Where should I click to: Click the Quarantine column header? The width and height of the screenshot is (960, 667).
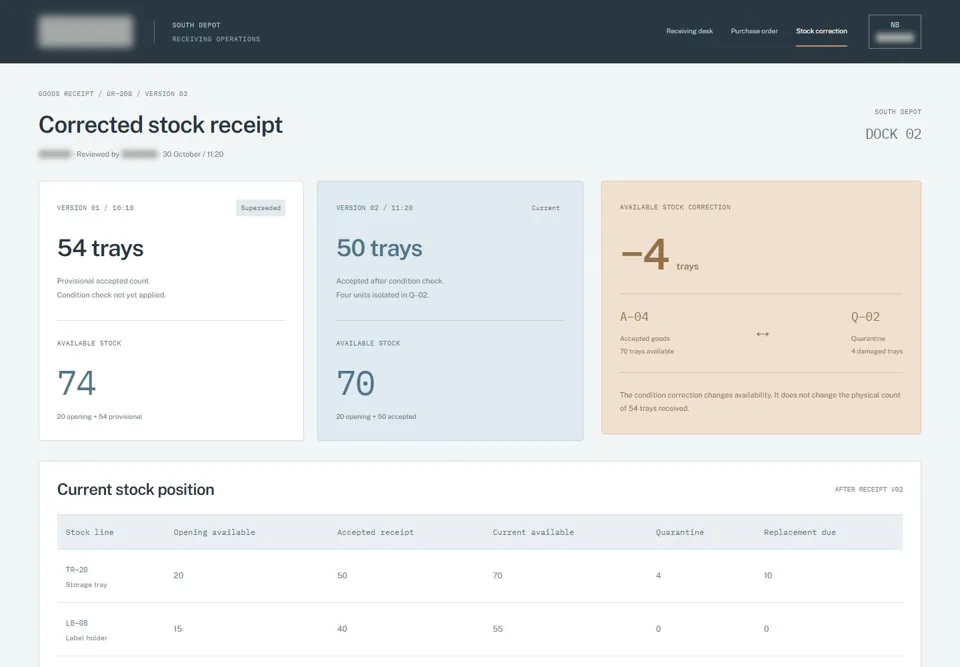click(x=680, y=533)
